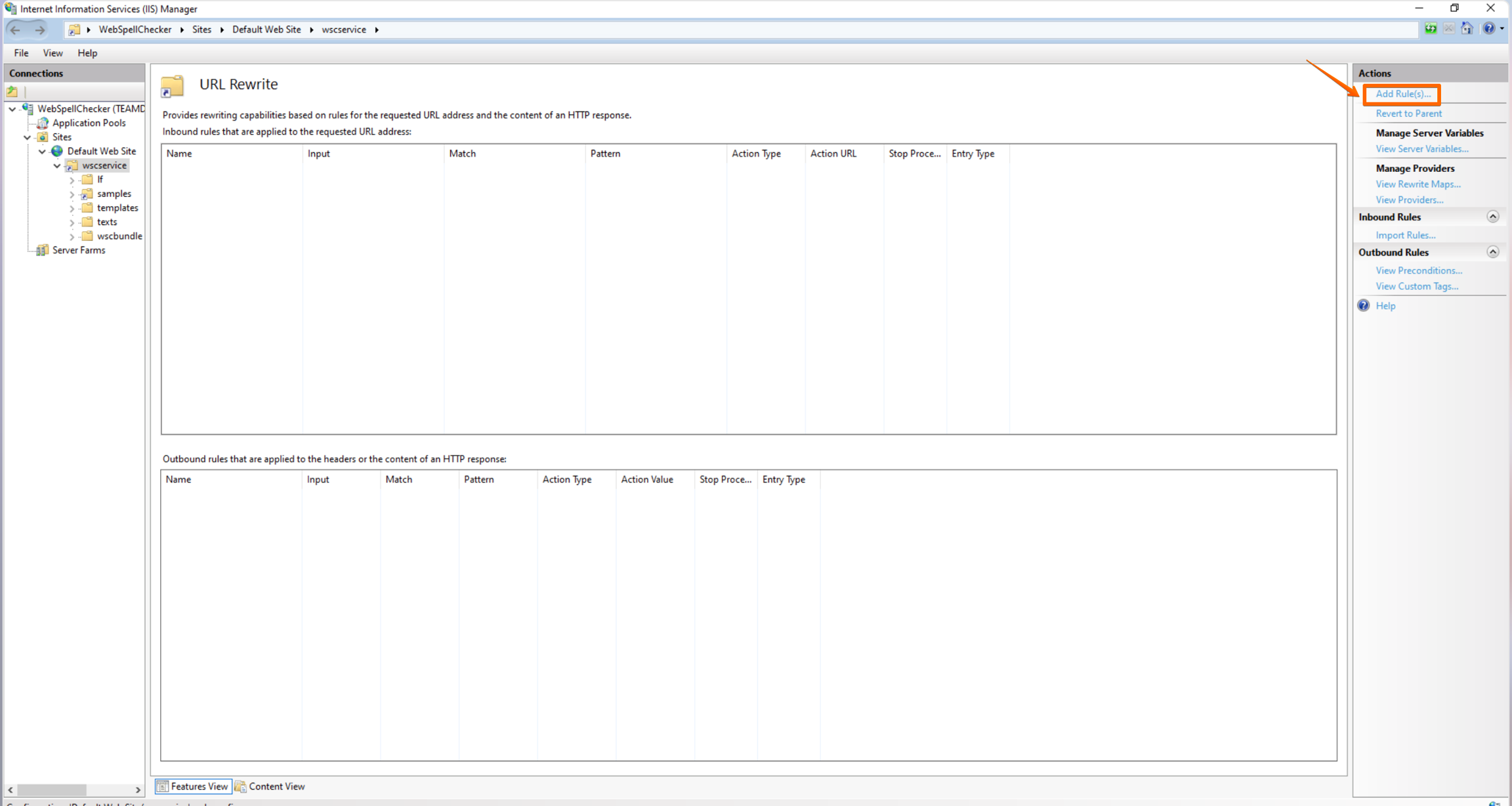Expand the wscbundle folder node
This screenshot has height=806, width=1512.
tap(72, 236)
